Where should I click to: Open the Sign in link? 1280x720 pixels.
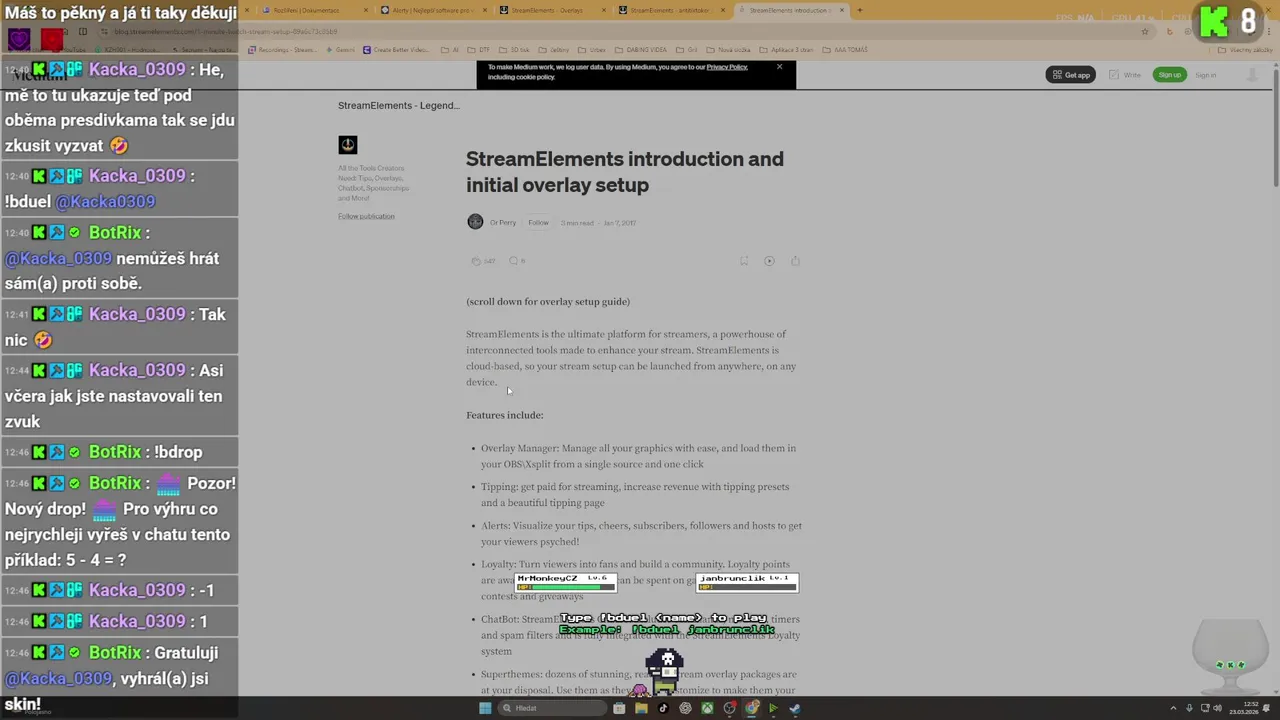click(1206, 75)
